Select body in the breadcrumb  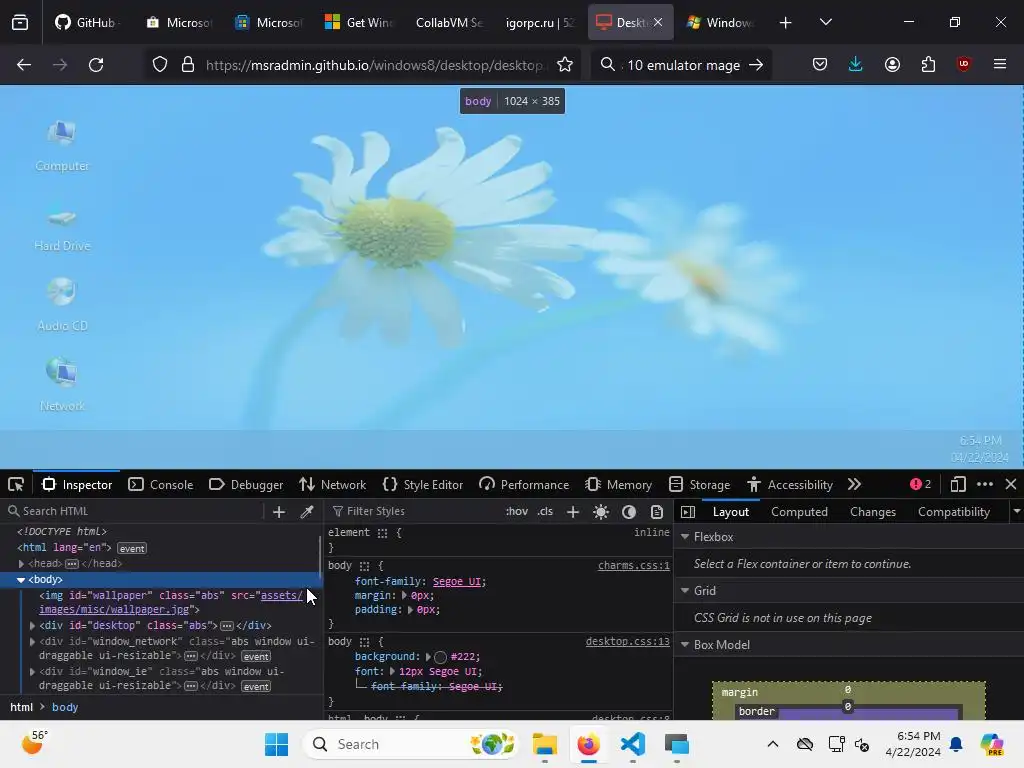point(65,707)
